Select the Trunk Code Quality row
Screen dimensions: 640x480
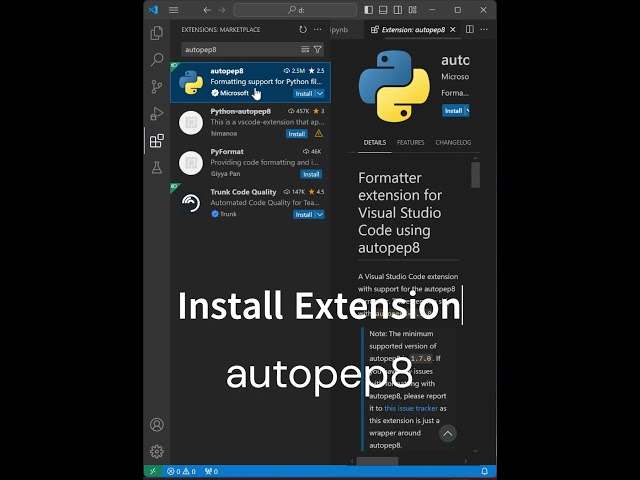pos(251,203)
